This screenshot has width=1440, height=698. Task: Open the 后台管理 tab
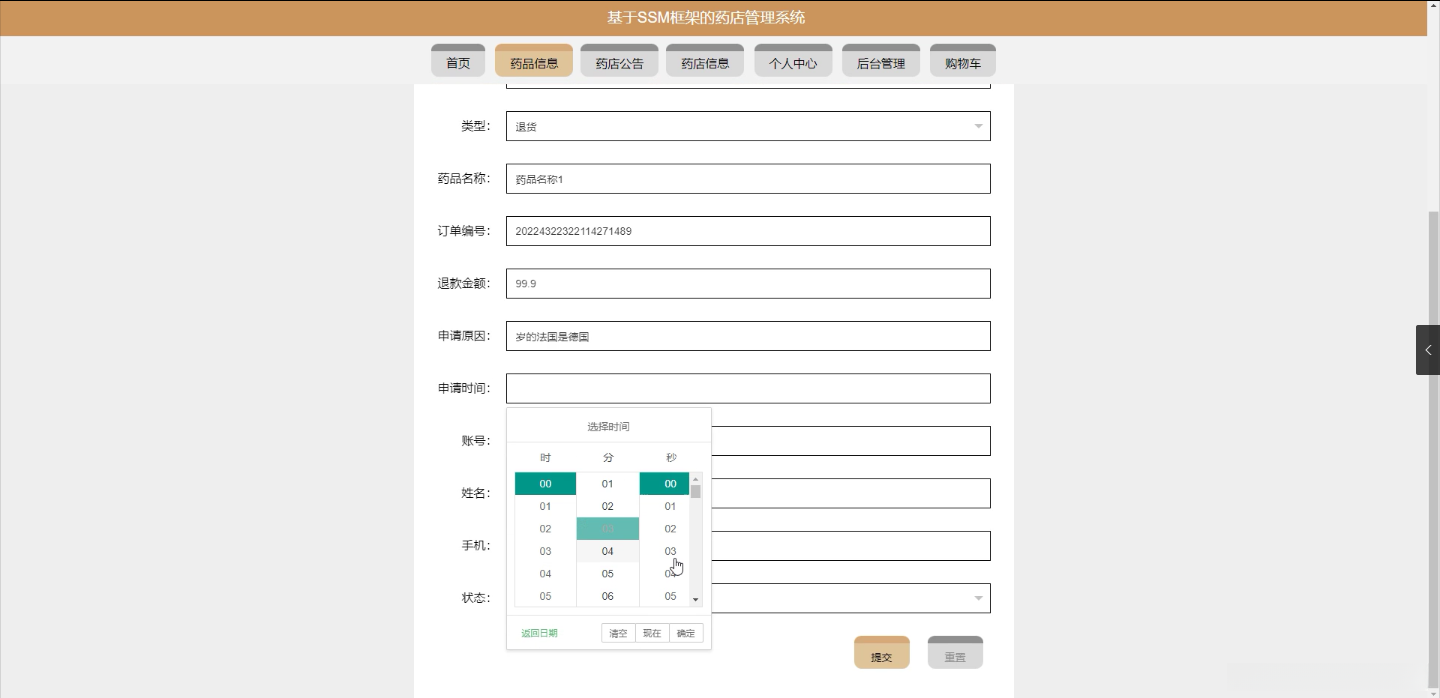click(881, 61)
